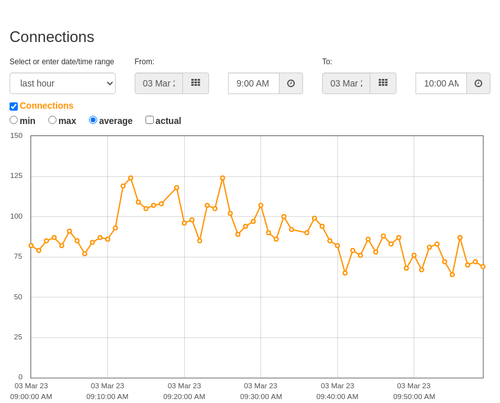
Task: Click the average option label text
Action: [116, 121]
